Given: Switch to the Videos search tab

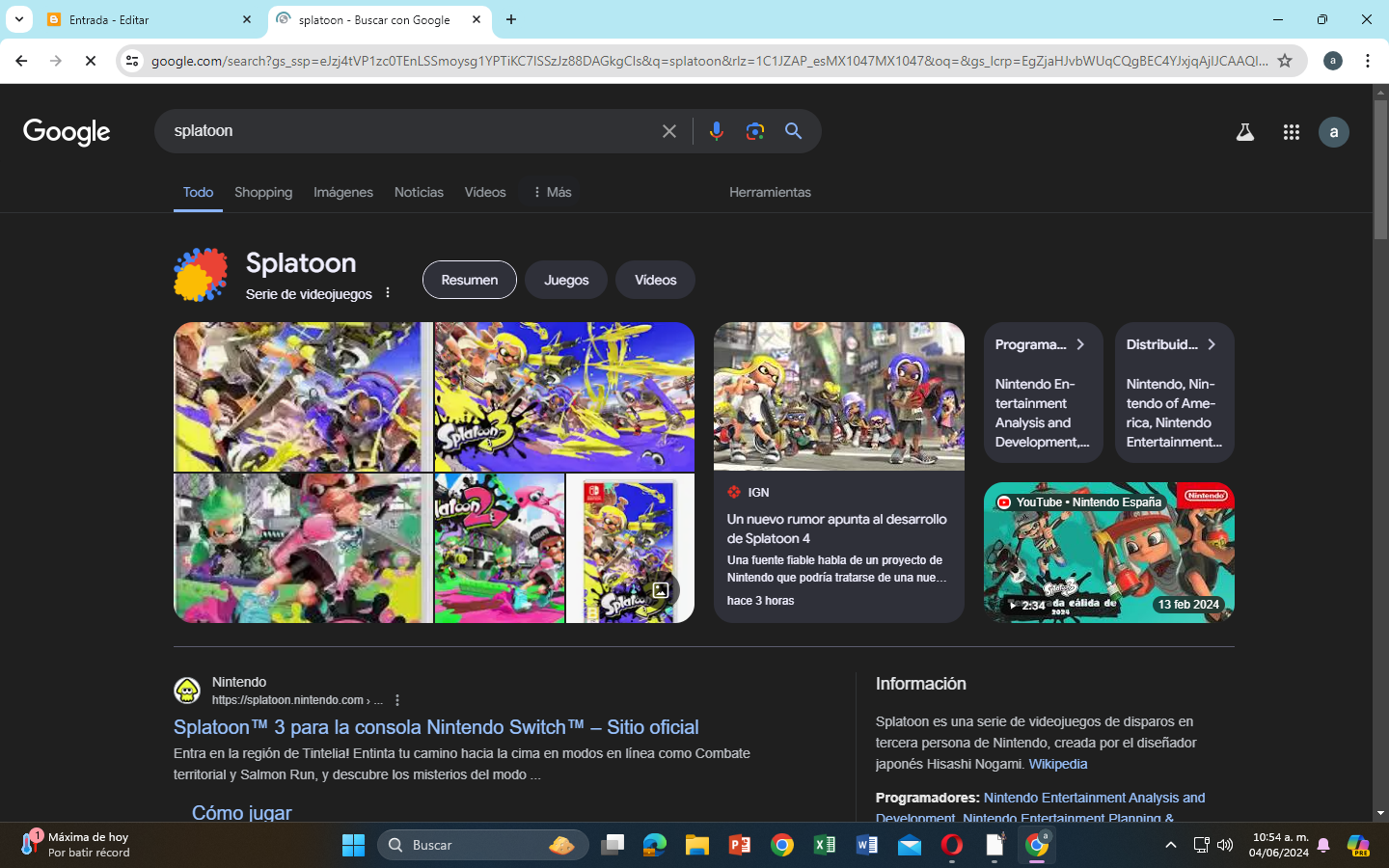Looking at the screenshot, I should click(485, 192).
